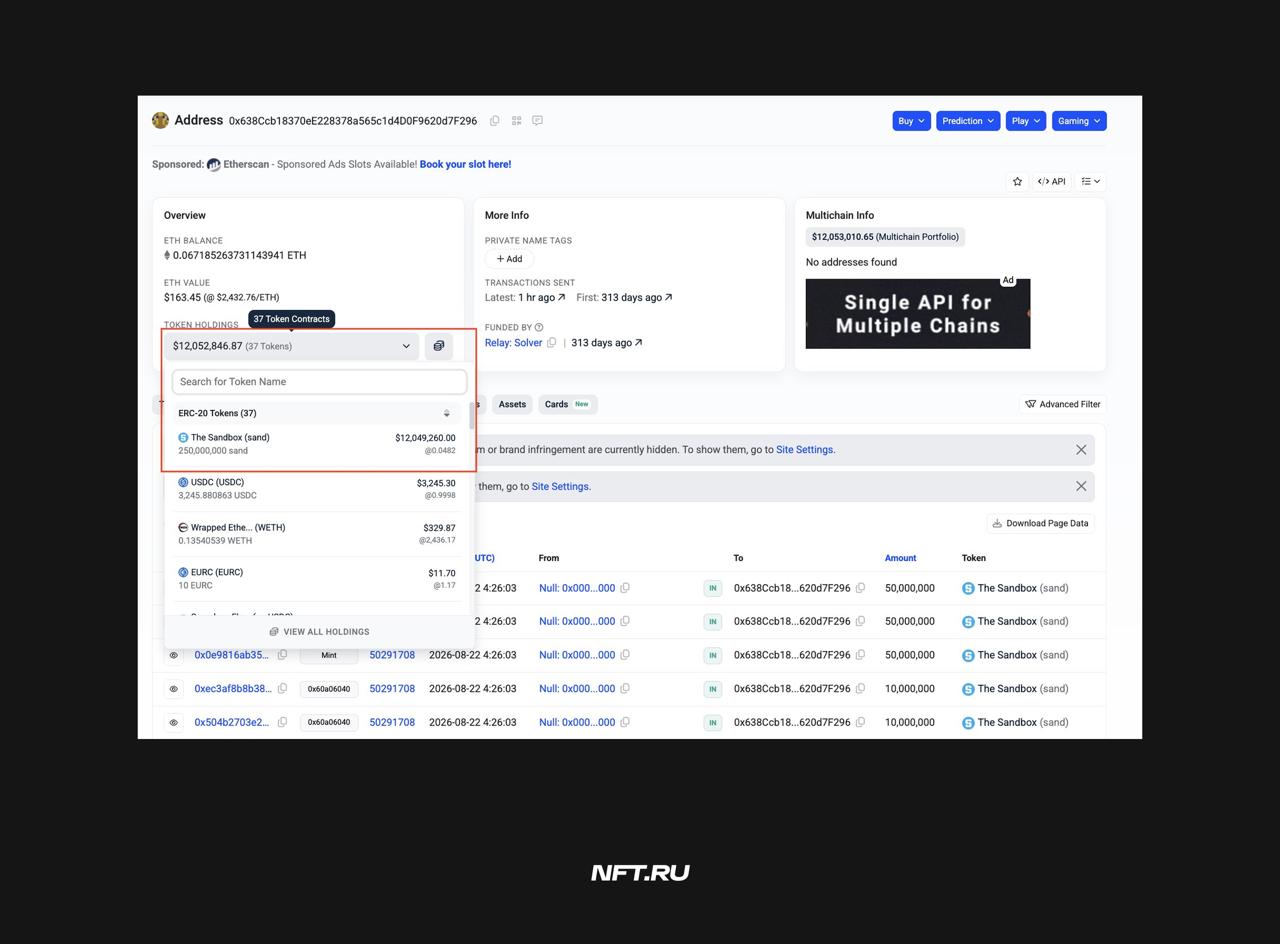The height and width of the screenshot is (944, 1280).
Task: Copy the transaction hash 0x0e9816ab35...
Action: pyautogui.click(x=282, y=655)
